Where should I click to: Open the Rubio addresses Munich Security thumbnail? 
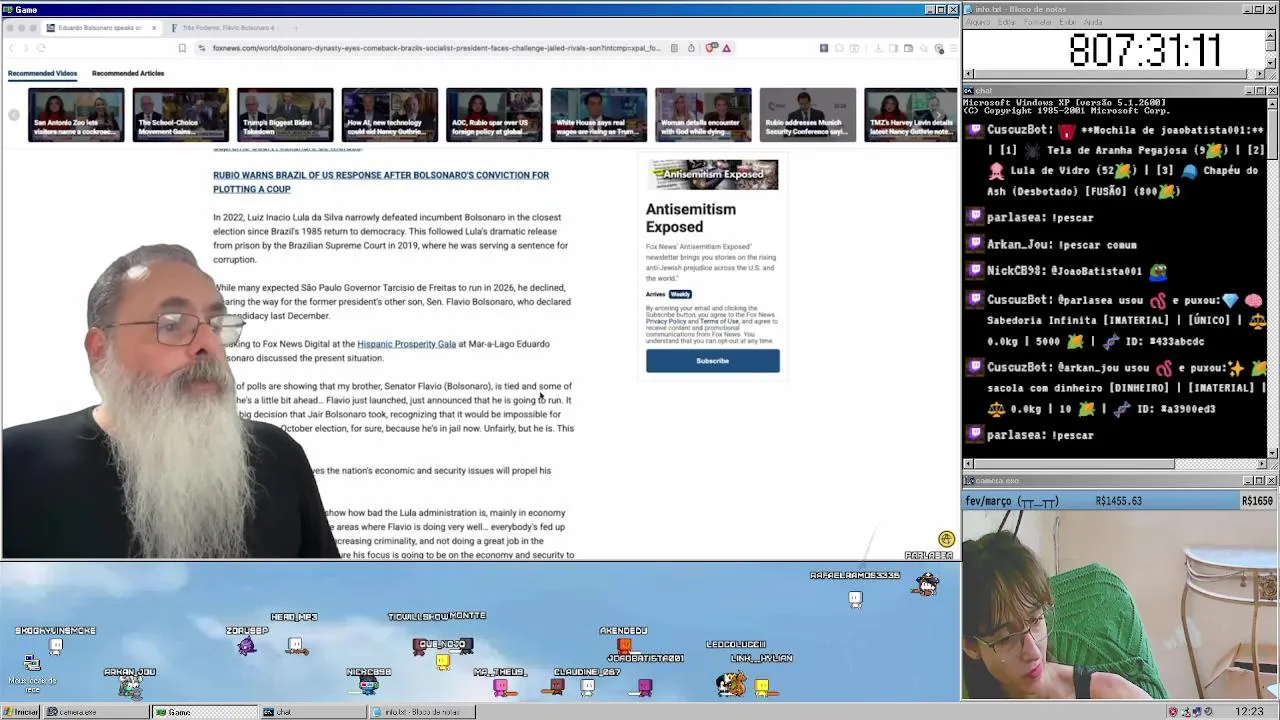coord(807,115)
